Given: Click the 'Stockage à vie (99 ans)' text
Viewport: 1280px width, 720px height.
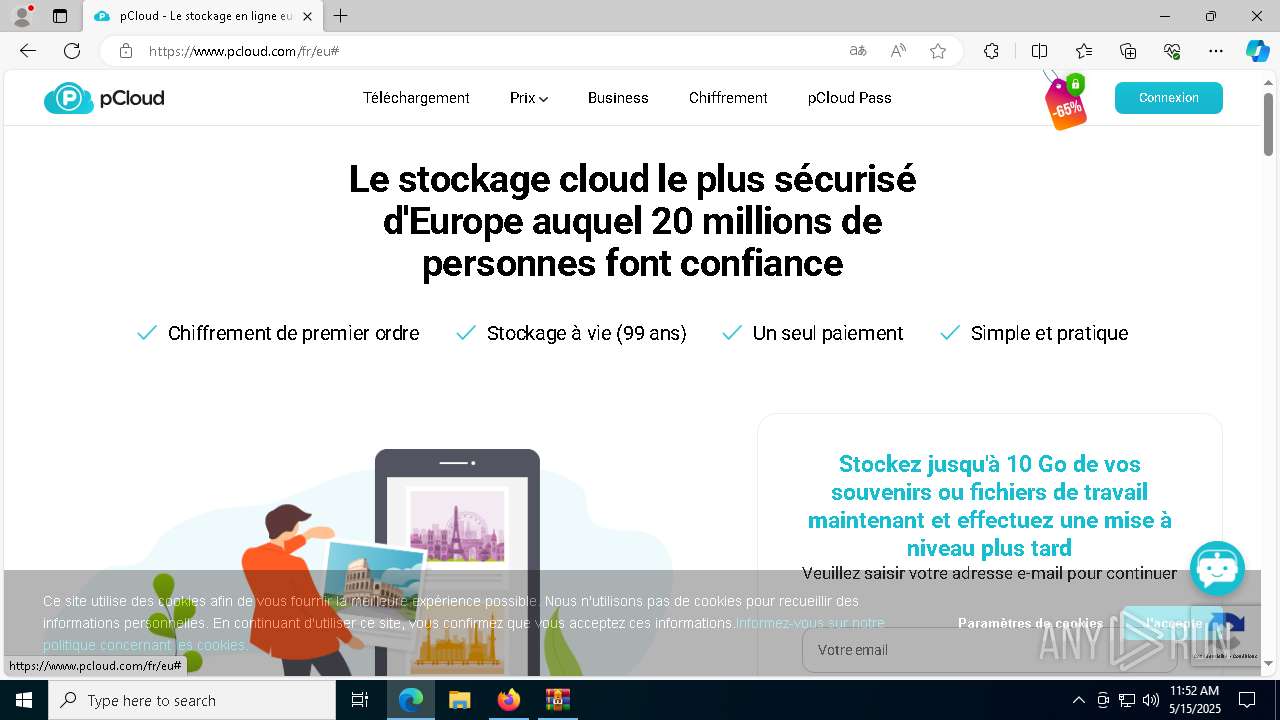Looking at the screenshot, I should click(586, 333).
